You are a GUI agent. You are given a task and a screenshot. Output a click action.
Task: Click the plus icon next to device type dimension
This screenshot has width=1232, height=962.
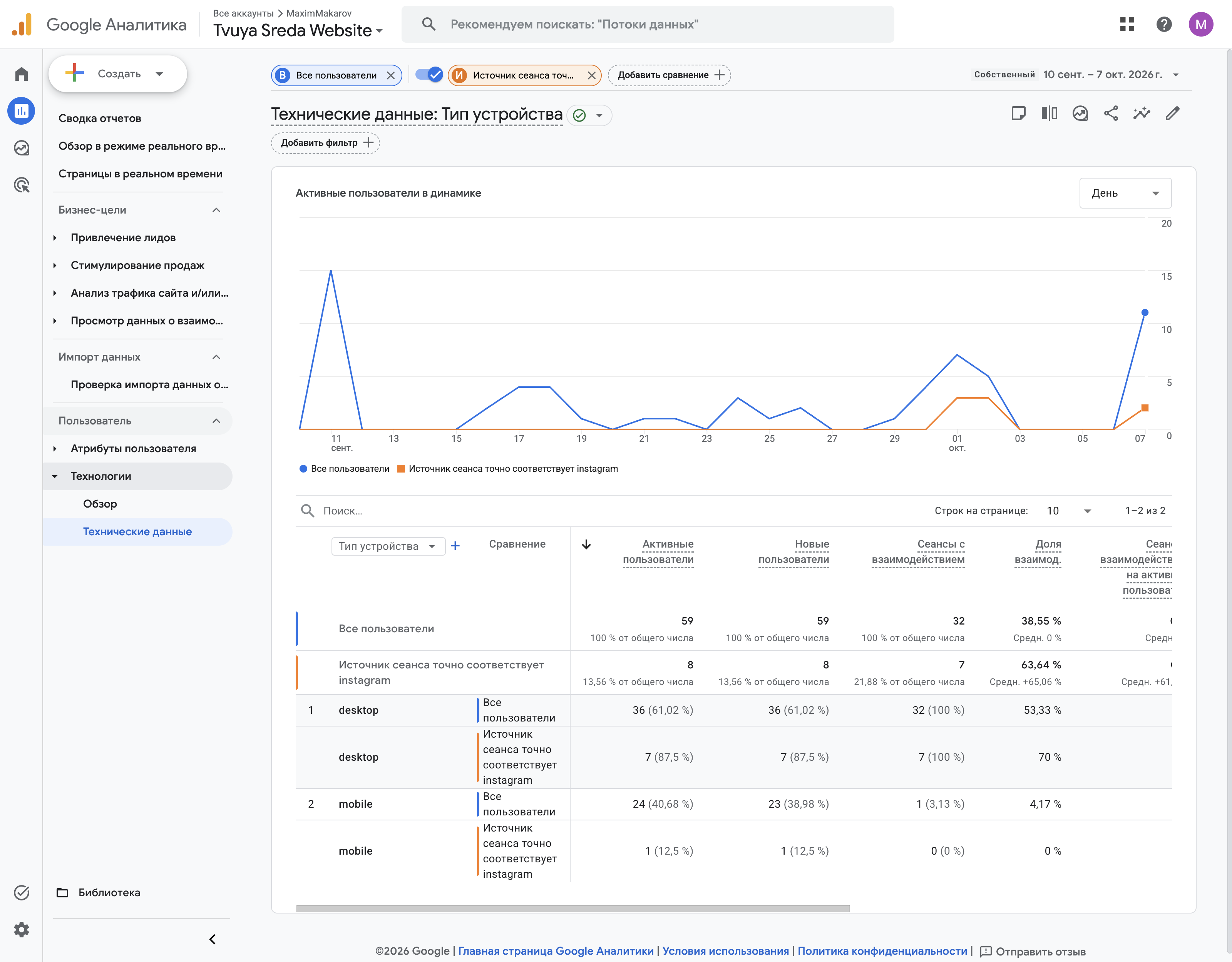455,546
